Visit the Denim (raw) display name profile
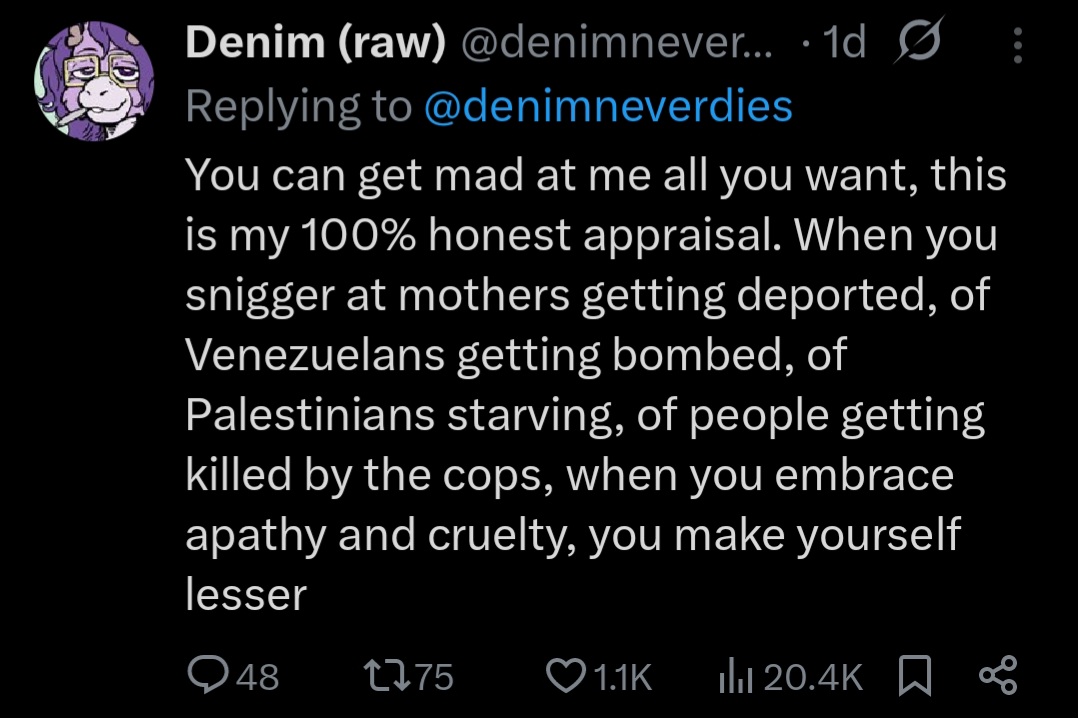This screenshot has width=1078, height=718. [x=316, y=42]
